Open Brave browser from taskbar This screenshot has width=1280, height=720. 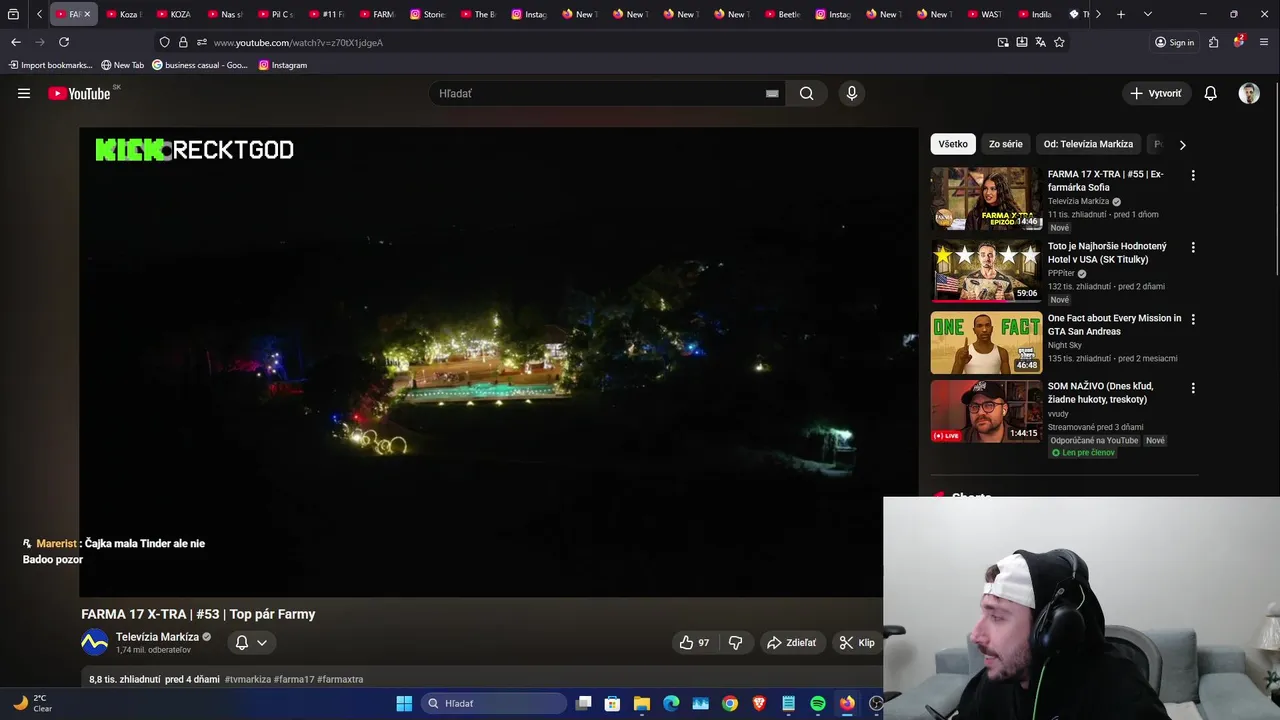(759, 703)
